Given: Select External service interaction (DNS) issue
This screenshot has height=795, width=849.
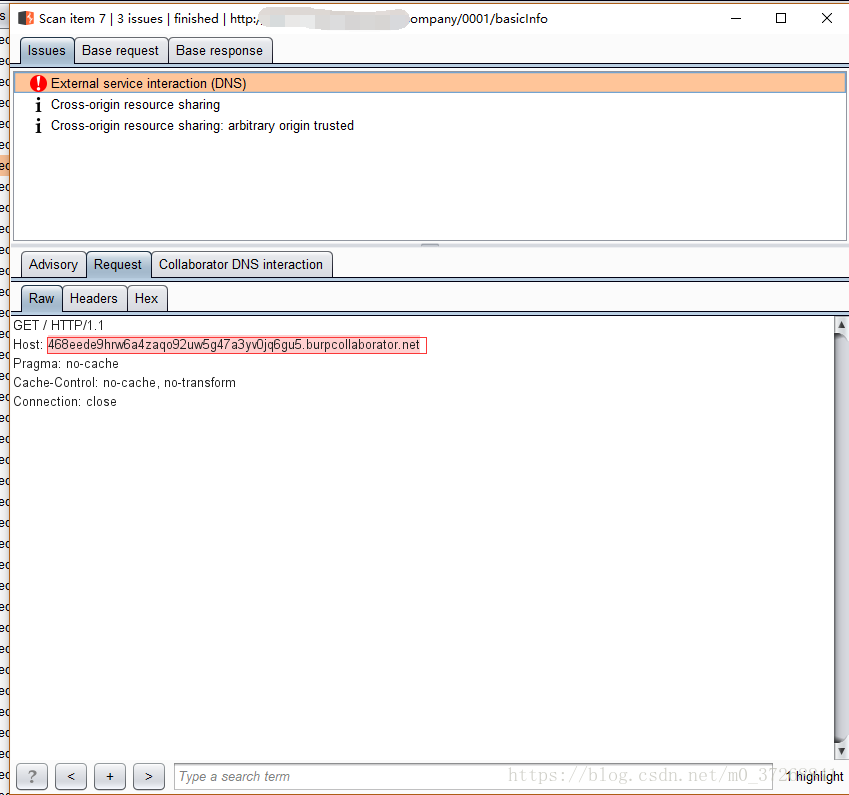Looking at the screenshot, I should tap(429, 83).
